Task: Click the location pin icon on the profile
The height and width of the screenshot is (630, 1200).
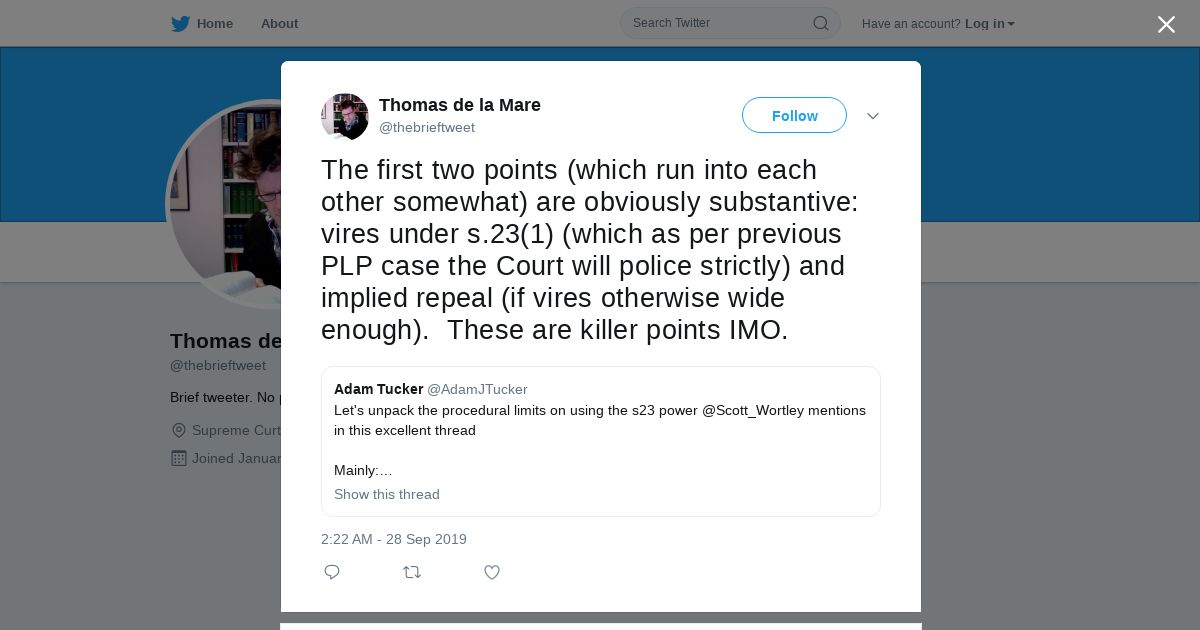Action: pyautogui.click(x=179, y=430)
